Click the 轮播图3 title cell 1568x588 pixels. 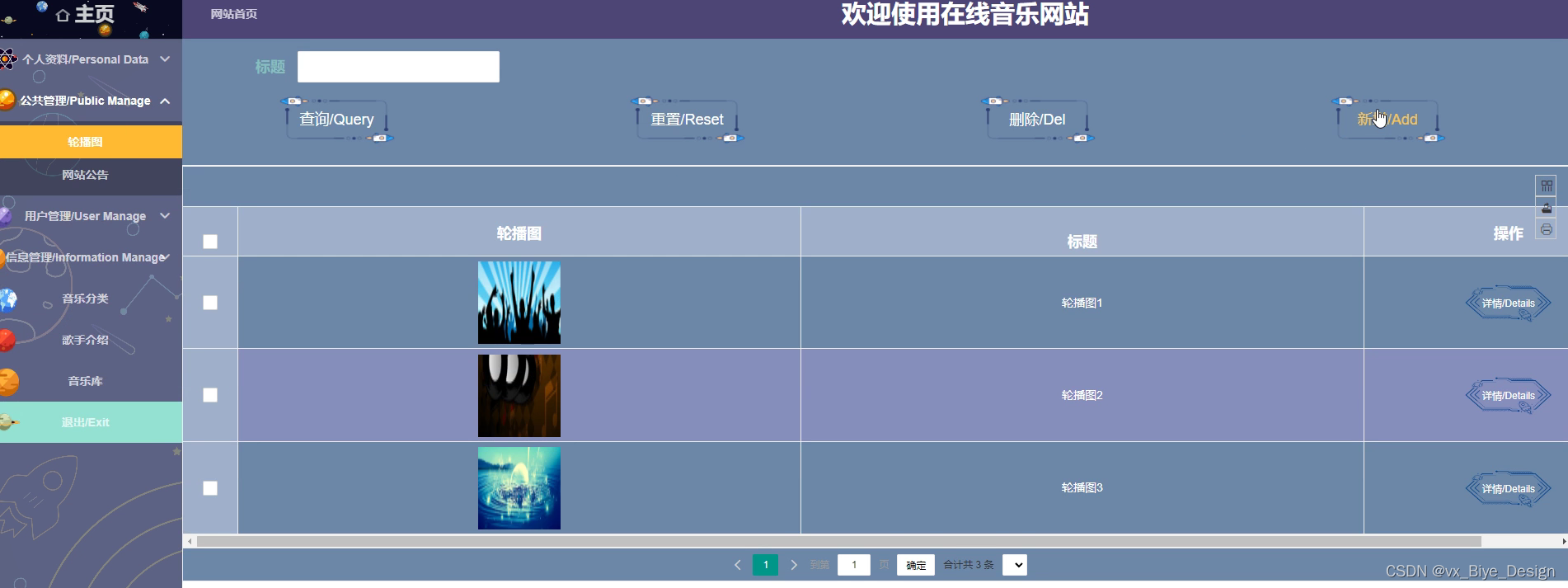1082,487
